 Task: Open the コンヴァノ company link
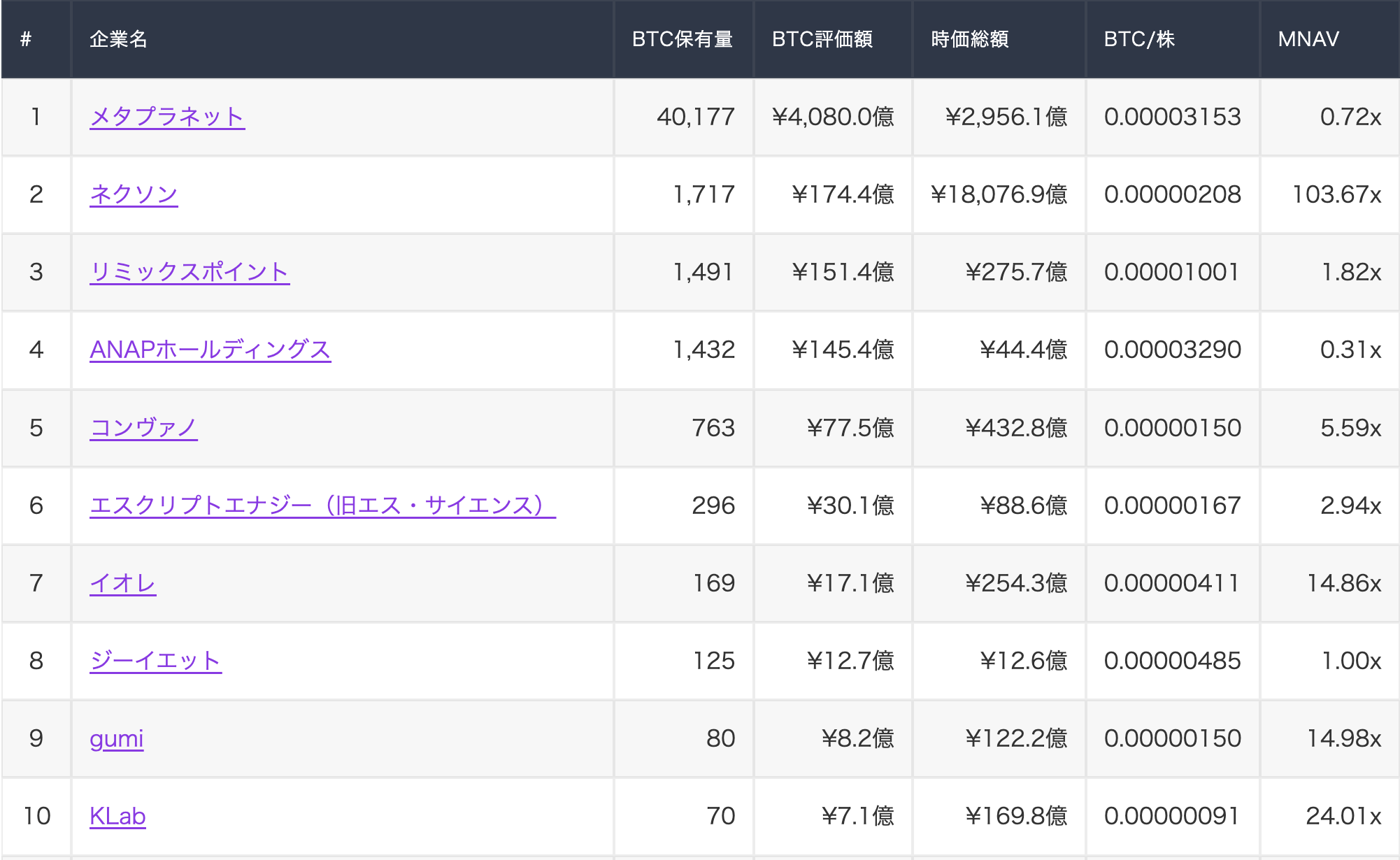pyautogui.click(x=143, y=428)
